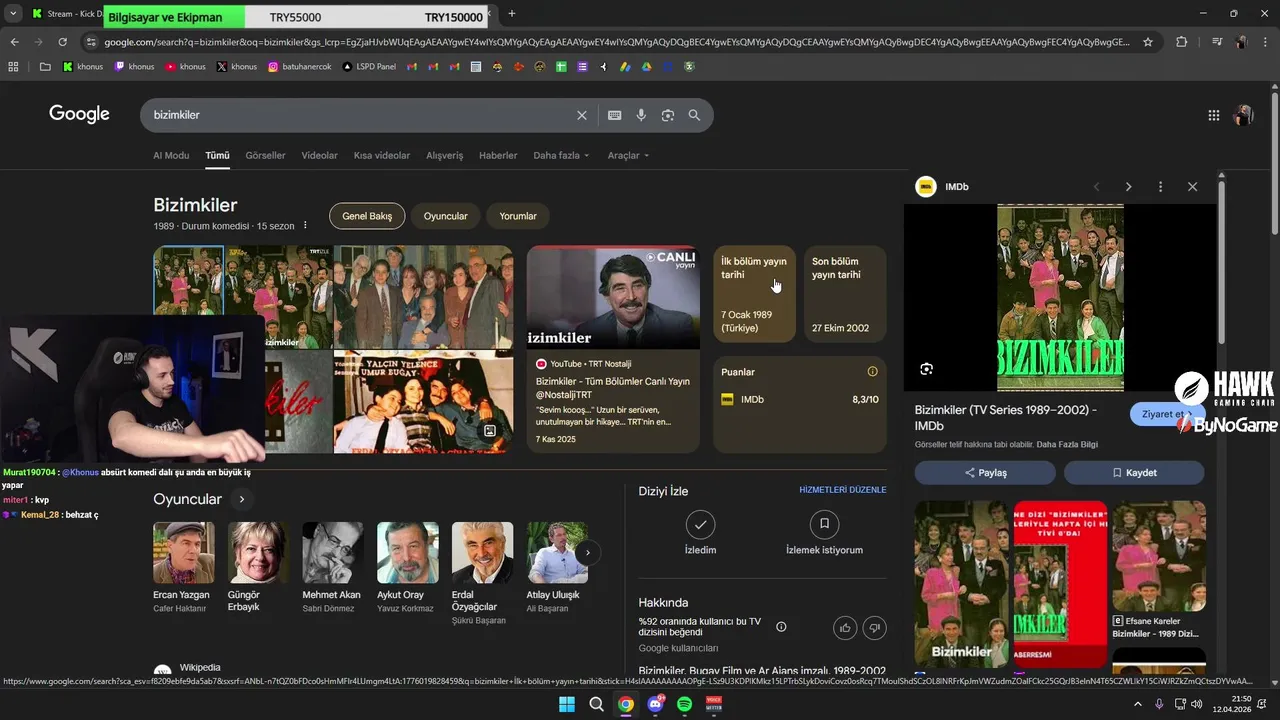Reload the current Google page
This screenshot has height=720, width=1280.
(62, 42)
